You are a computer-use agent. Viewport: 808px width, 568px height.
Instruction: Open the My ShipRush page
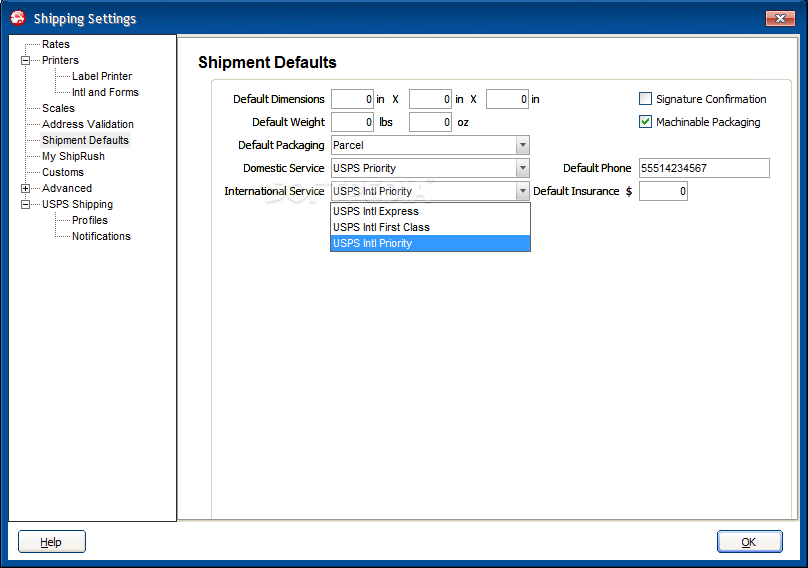click(x=73, y=156)
